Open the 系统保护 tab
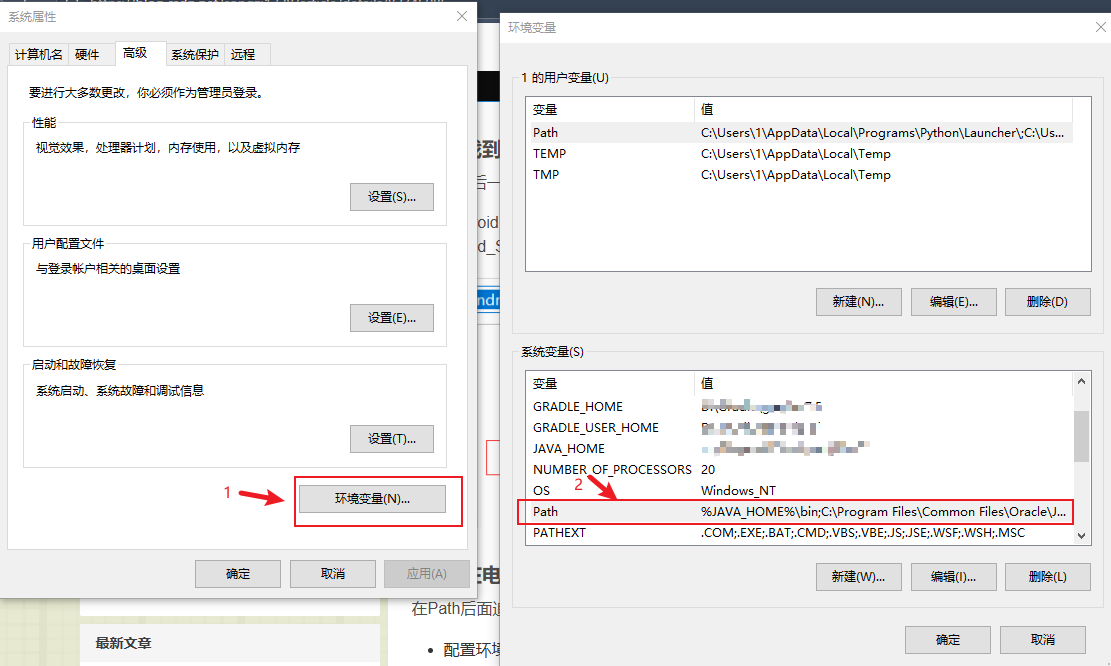 (x=195, y=55)
